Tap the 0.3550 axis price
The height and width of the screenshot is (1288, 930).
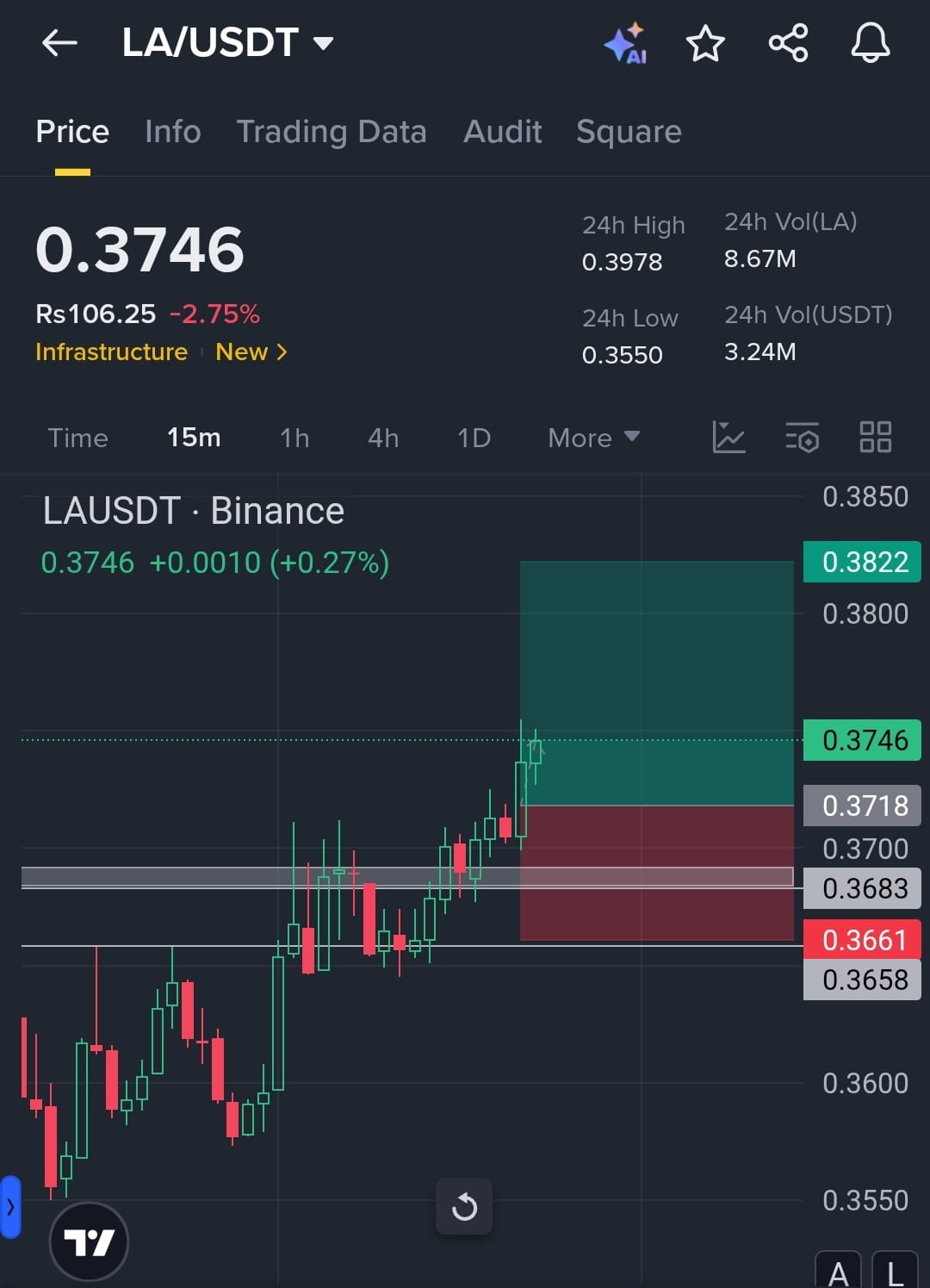click(865, 1201)
